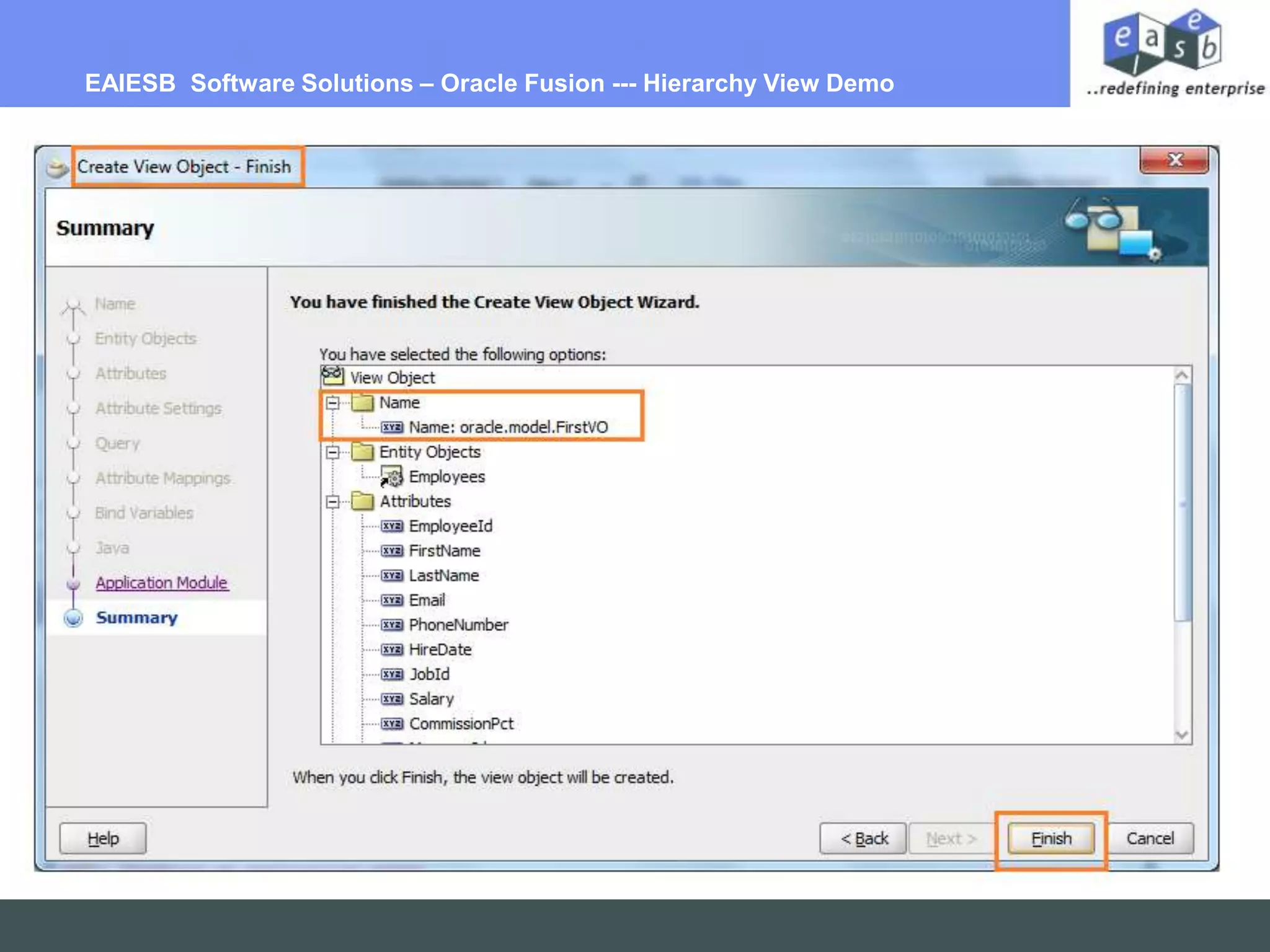Image resolution: width=1270 pixels, height=952 pixels.
Task: Click the summary tree scroll down arrow
Action: 1182,735
